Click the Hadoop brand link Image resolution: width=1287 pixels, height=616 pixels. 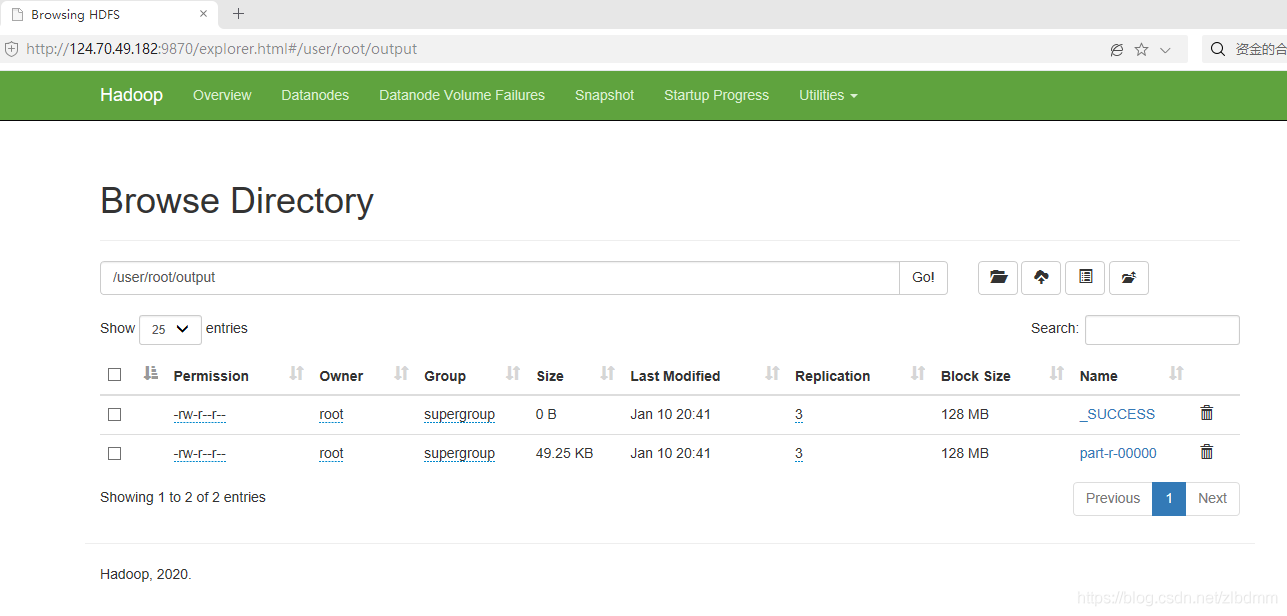[x=131, y=95]
